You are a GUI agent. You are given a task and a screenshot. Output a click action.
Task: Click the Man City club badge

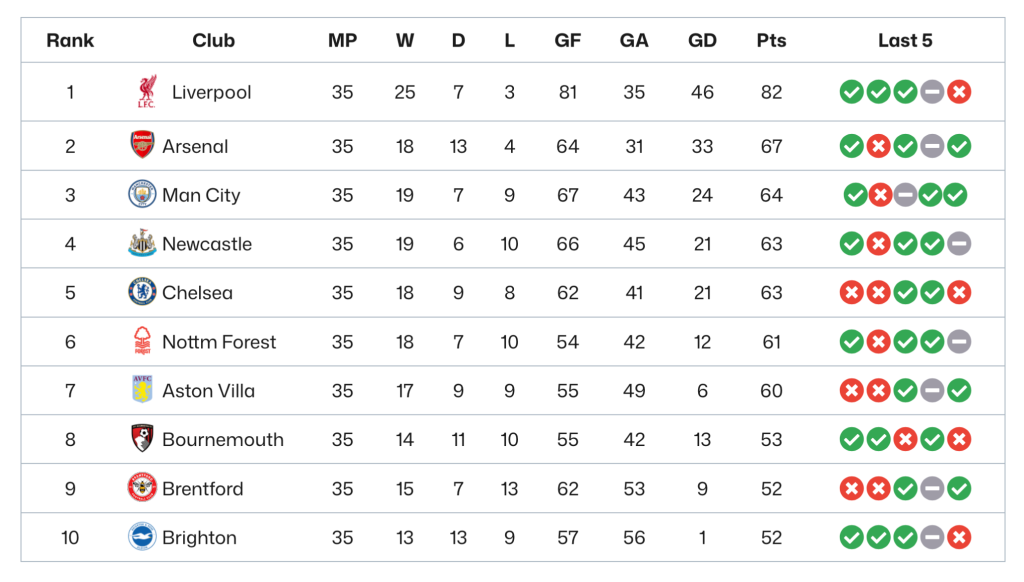tap(142, 194)
